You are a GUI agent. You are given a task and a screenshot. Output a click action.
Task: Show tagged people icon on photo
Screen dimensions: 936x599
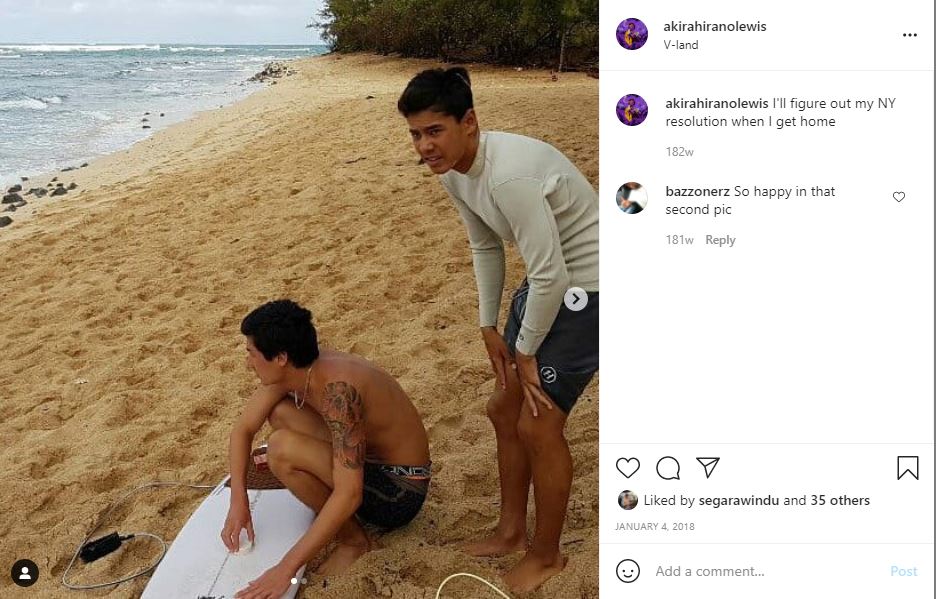[24, 573]
